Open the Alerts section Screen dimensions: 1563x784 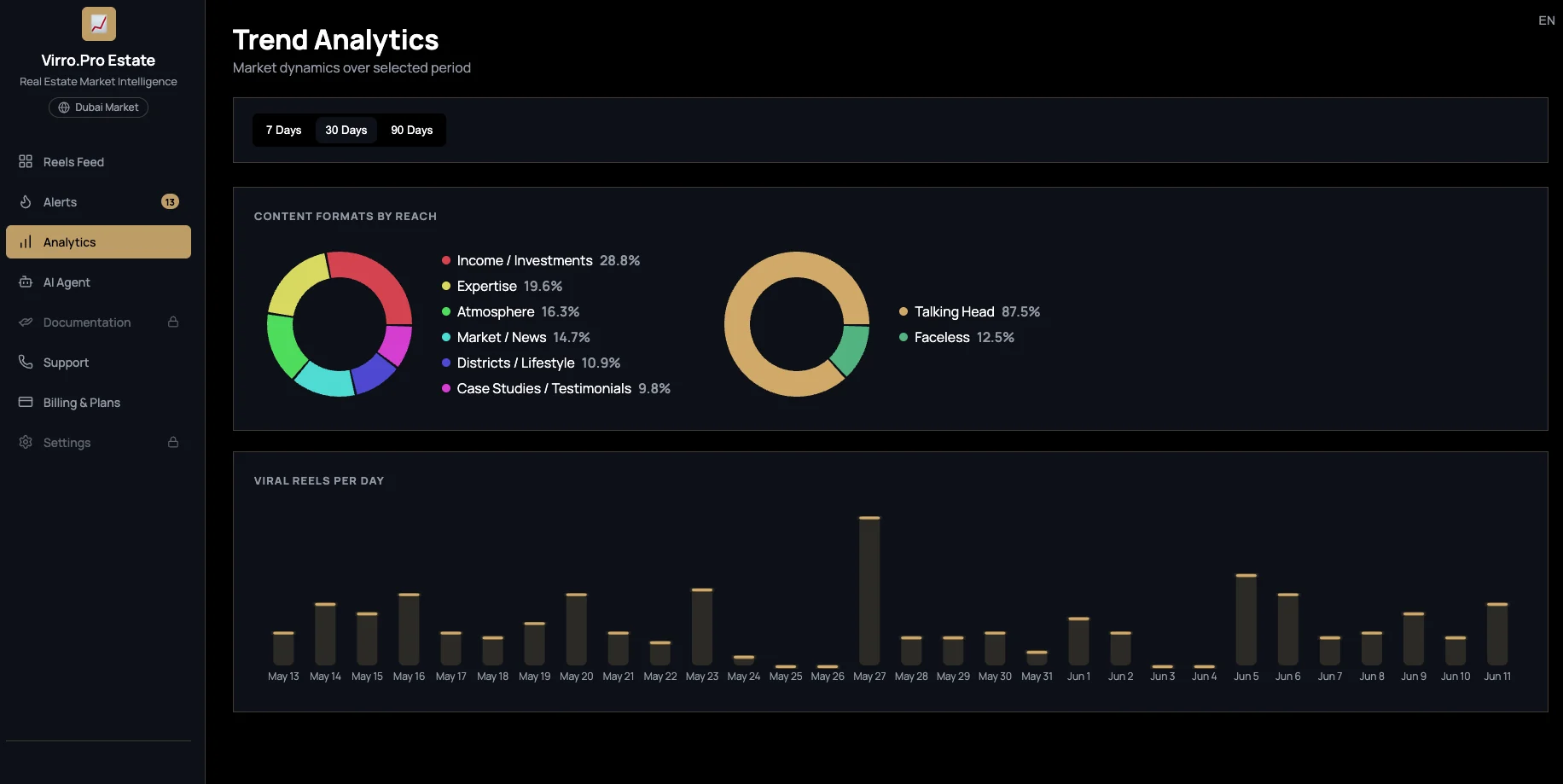point(98,201)
